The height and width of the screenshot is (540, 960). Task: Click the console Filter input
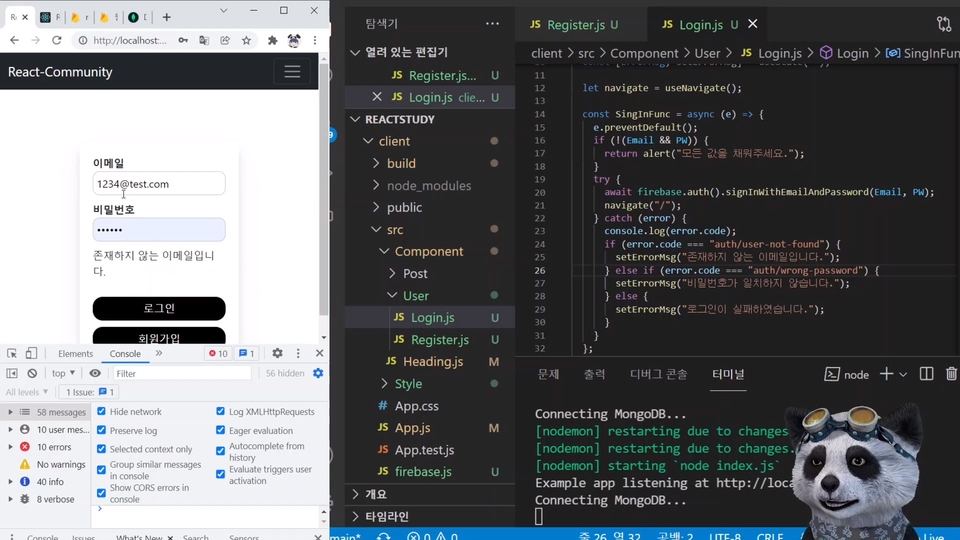pyautogui.click(x=182, y=373)
